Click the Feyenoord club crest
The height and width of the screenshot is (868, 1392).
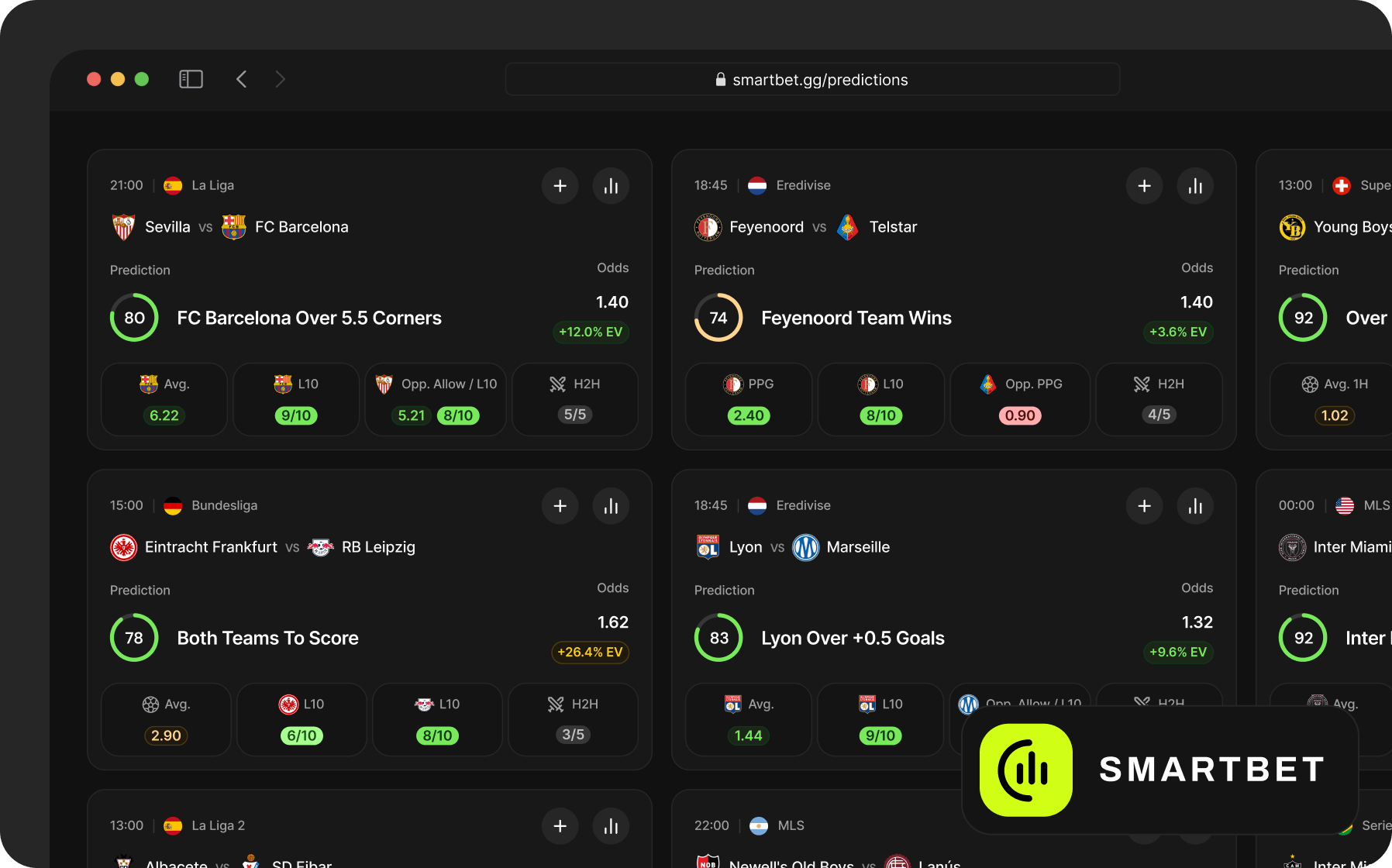click(708, 227)
